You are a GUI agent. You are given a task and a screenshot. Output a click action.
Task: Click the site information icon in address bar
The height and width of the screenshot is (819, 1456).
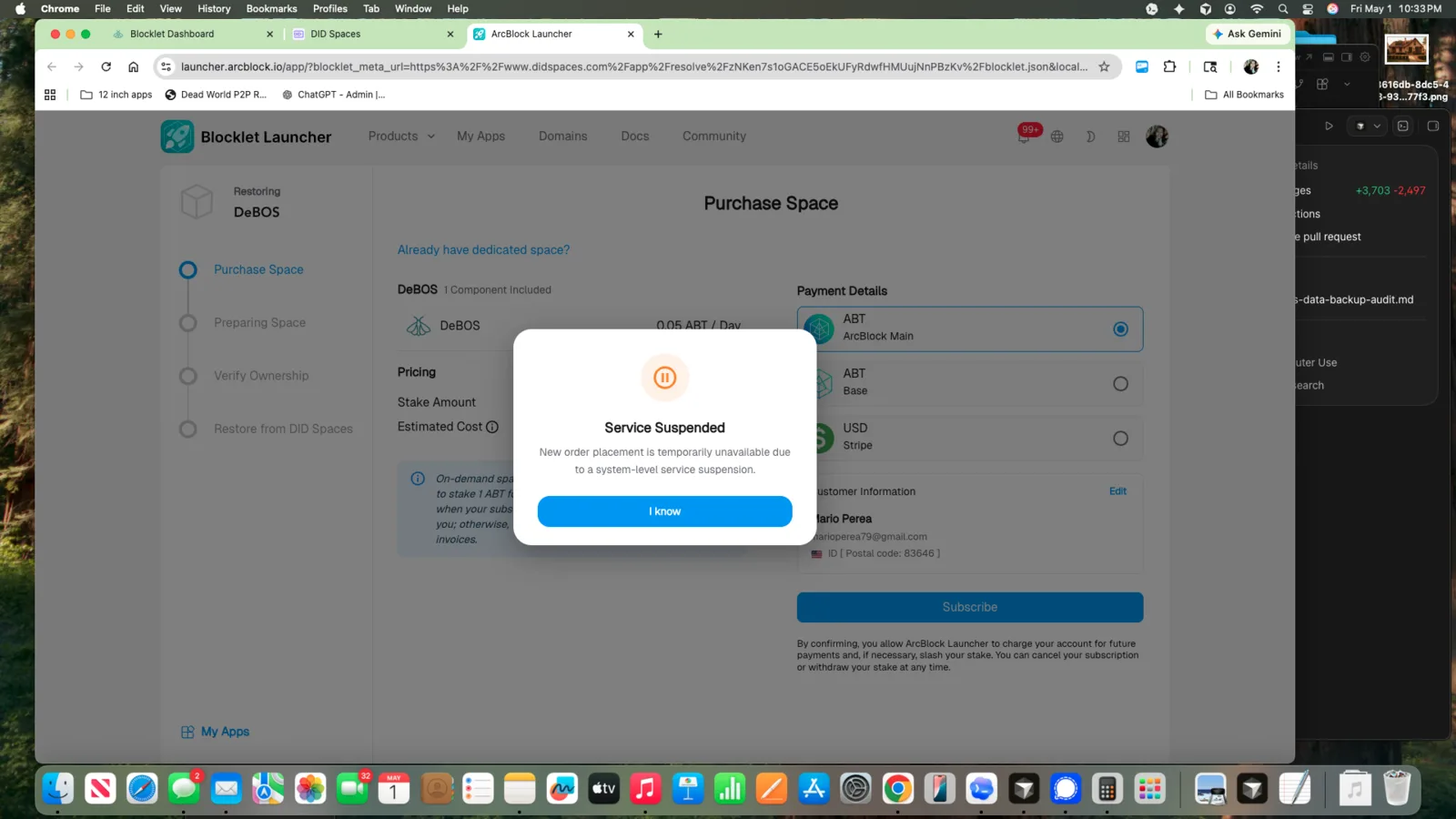[166, 66]
